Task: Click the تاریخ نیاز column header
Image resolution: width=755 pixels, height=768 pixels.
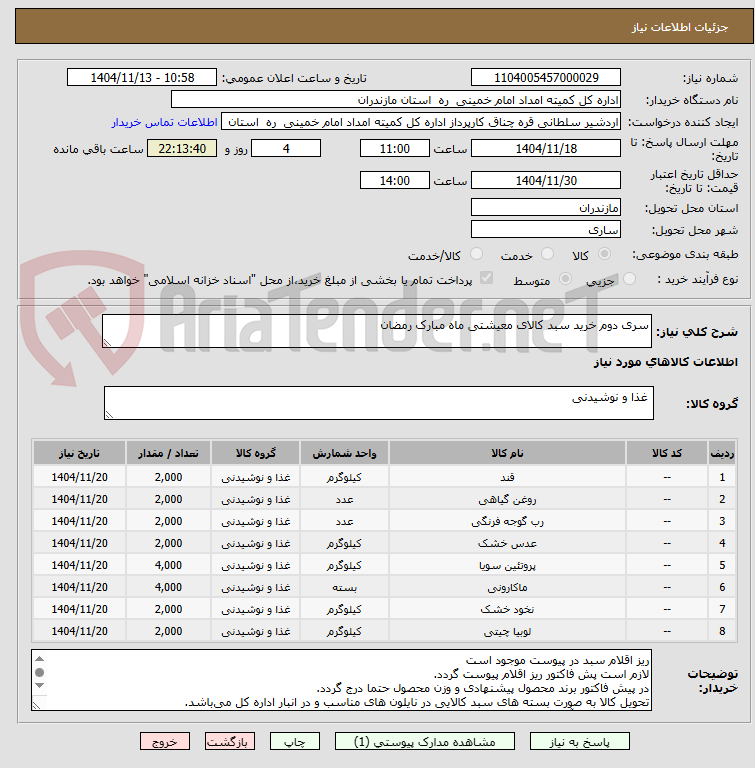Action: point(79,453)
